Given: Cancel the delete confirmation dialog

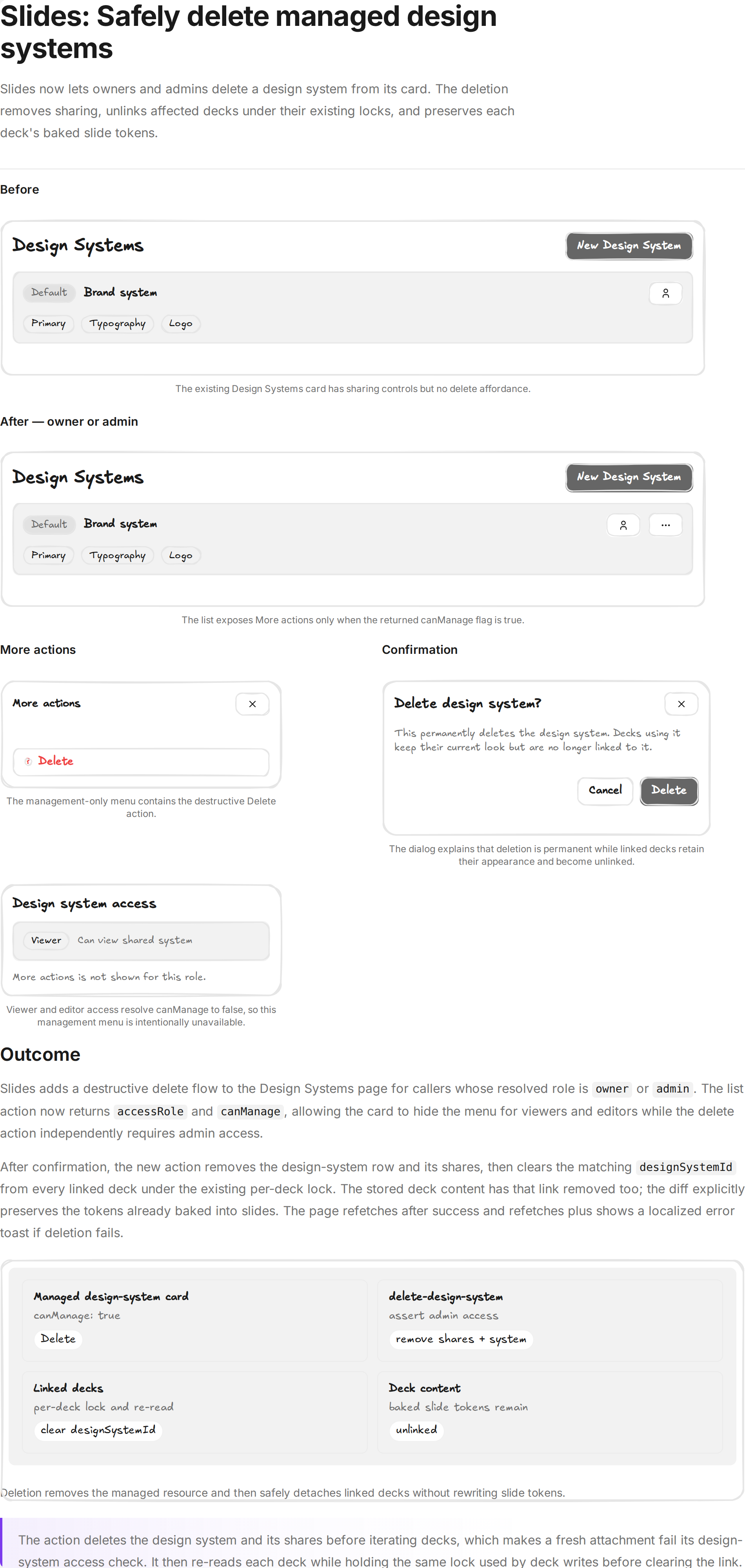Looking at the screenshot, I should coord(605,791).
